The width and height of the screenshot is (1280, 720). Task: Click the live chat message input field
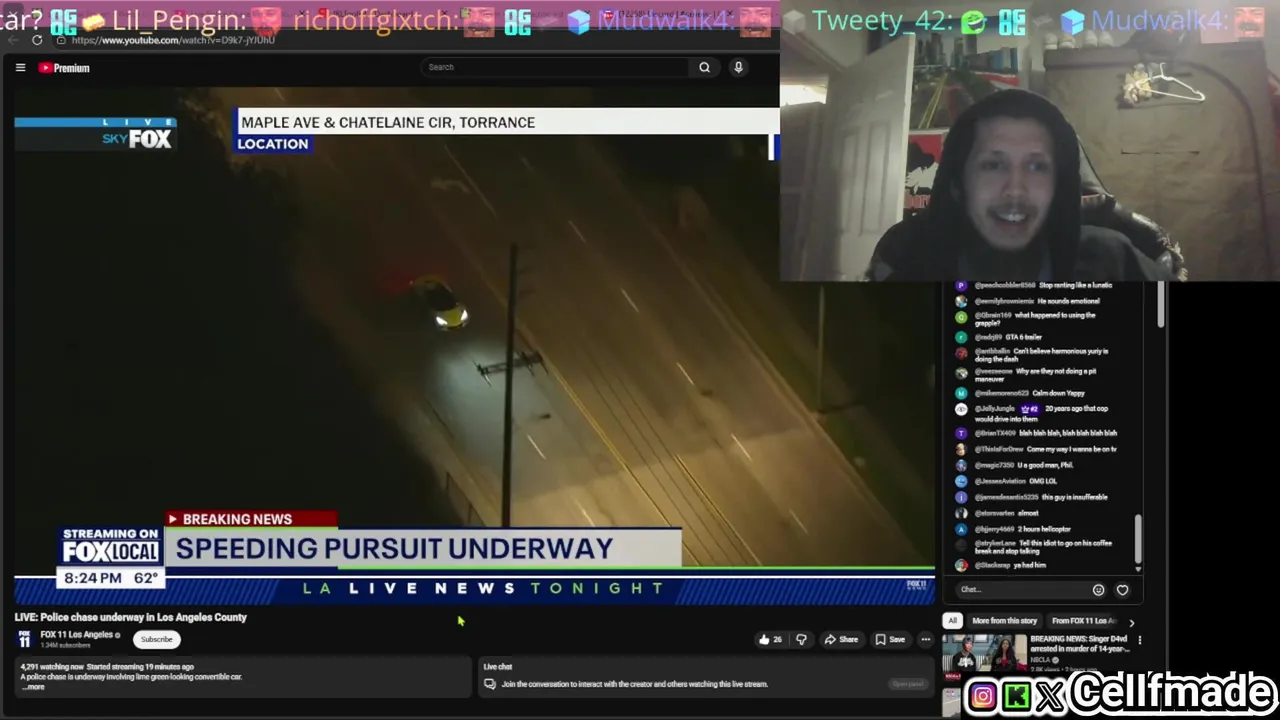[1020, 590]
